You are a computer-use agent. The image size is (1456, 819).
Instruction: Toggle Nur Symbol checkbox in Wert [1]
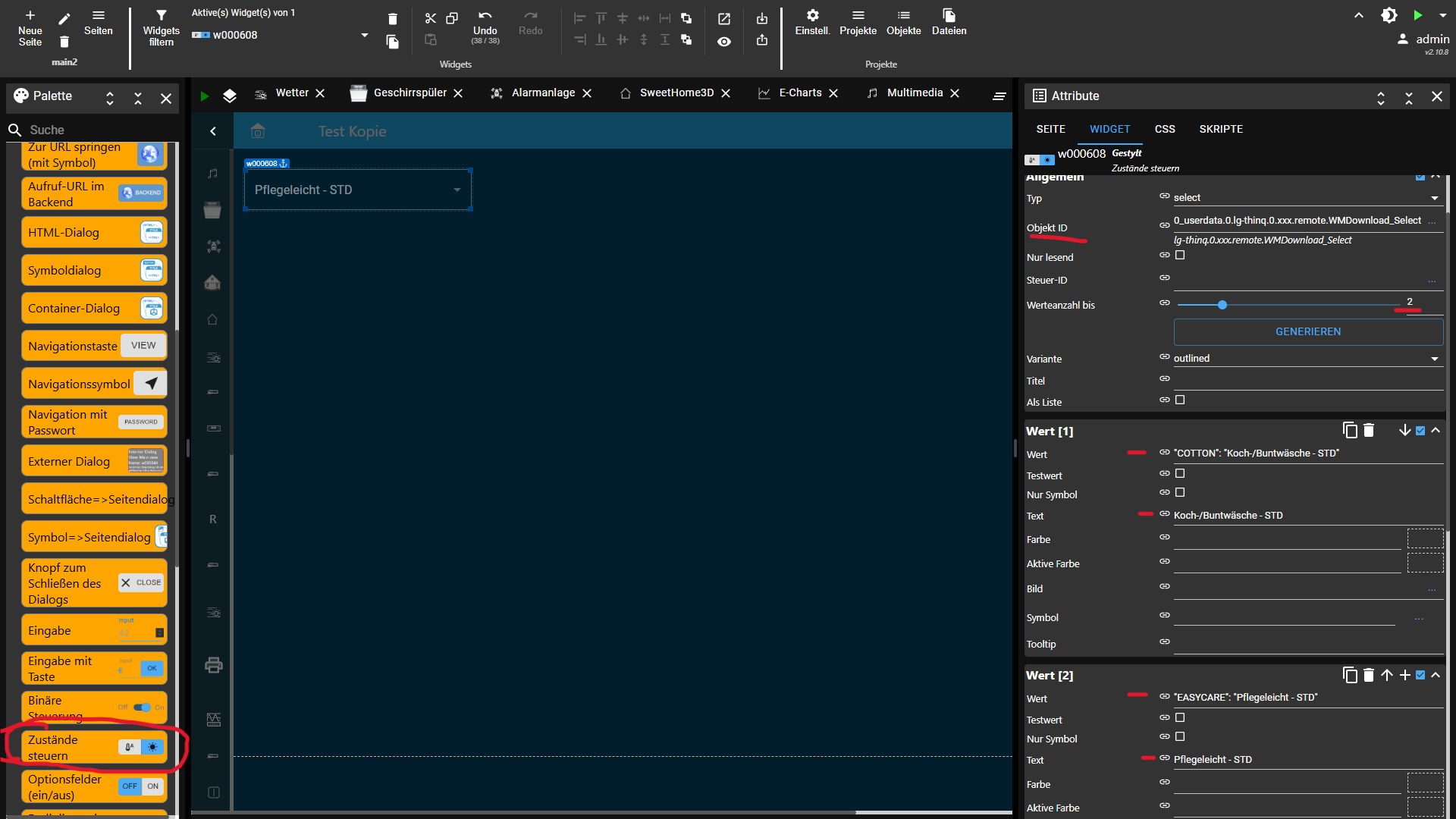point(1180,493)
